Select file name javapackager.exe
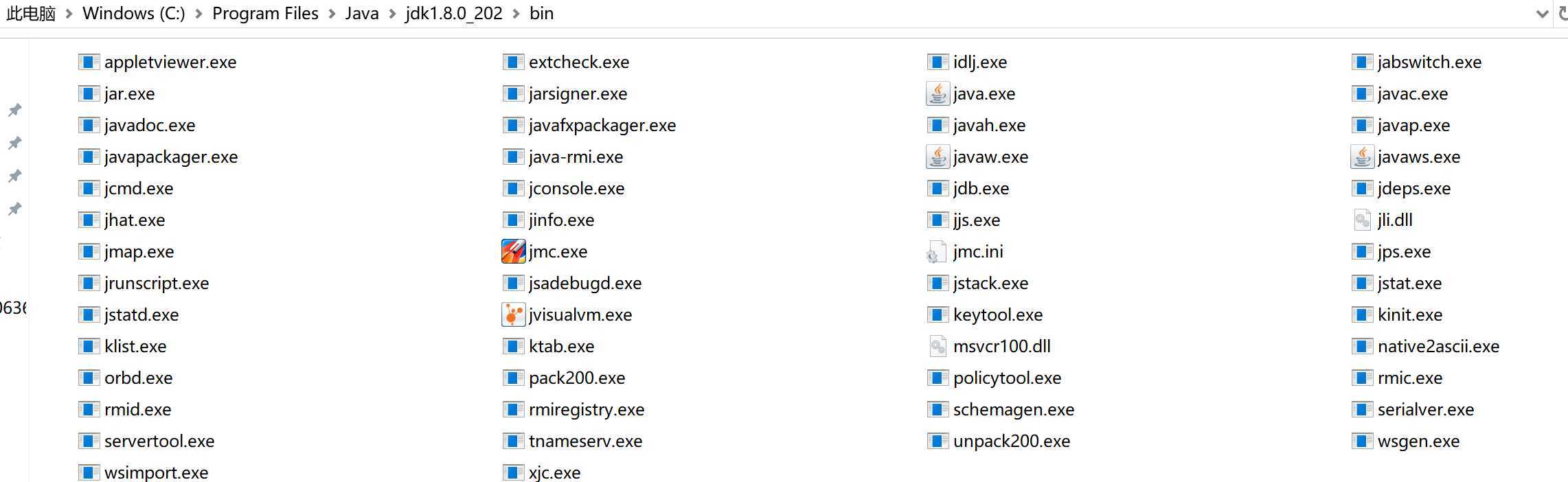 coord(171,157)
